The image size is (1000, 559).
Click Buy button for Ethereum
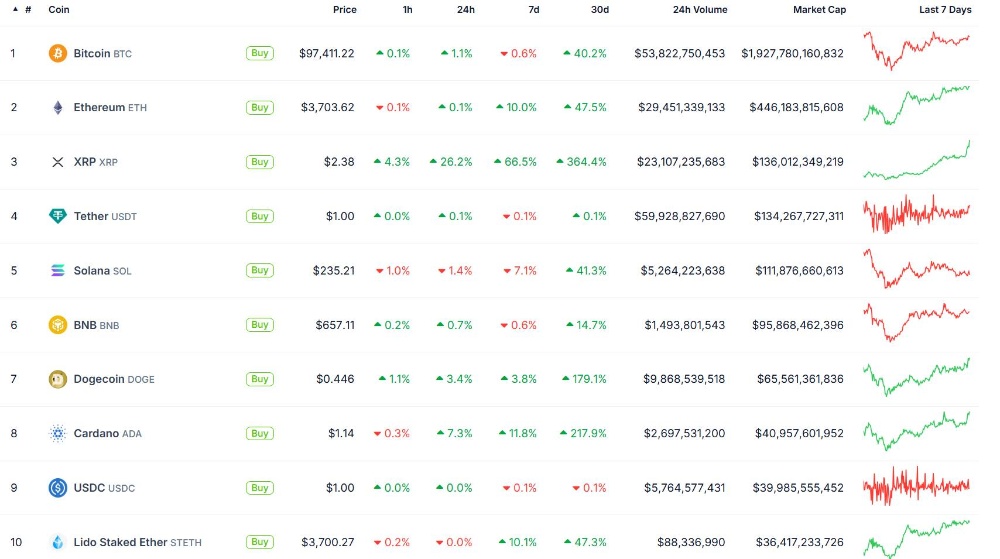[260, 107]
